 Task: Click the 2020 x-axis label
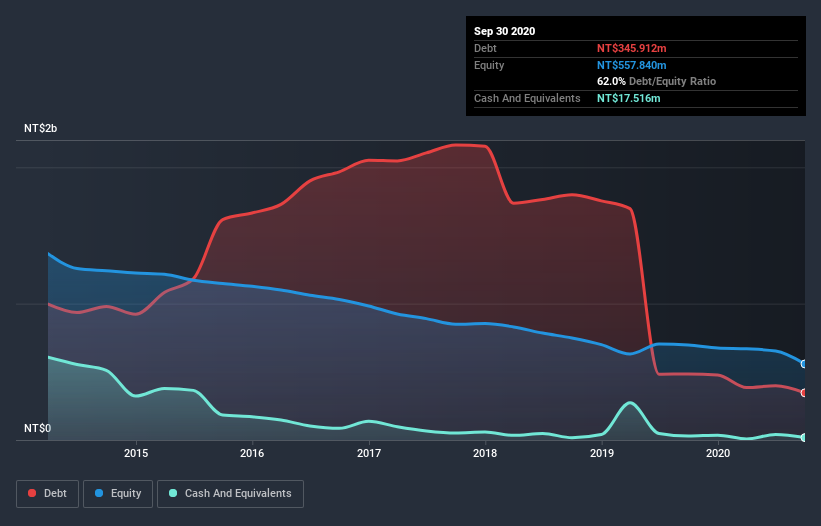(718, 453)
